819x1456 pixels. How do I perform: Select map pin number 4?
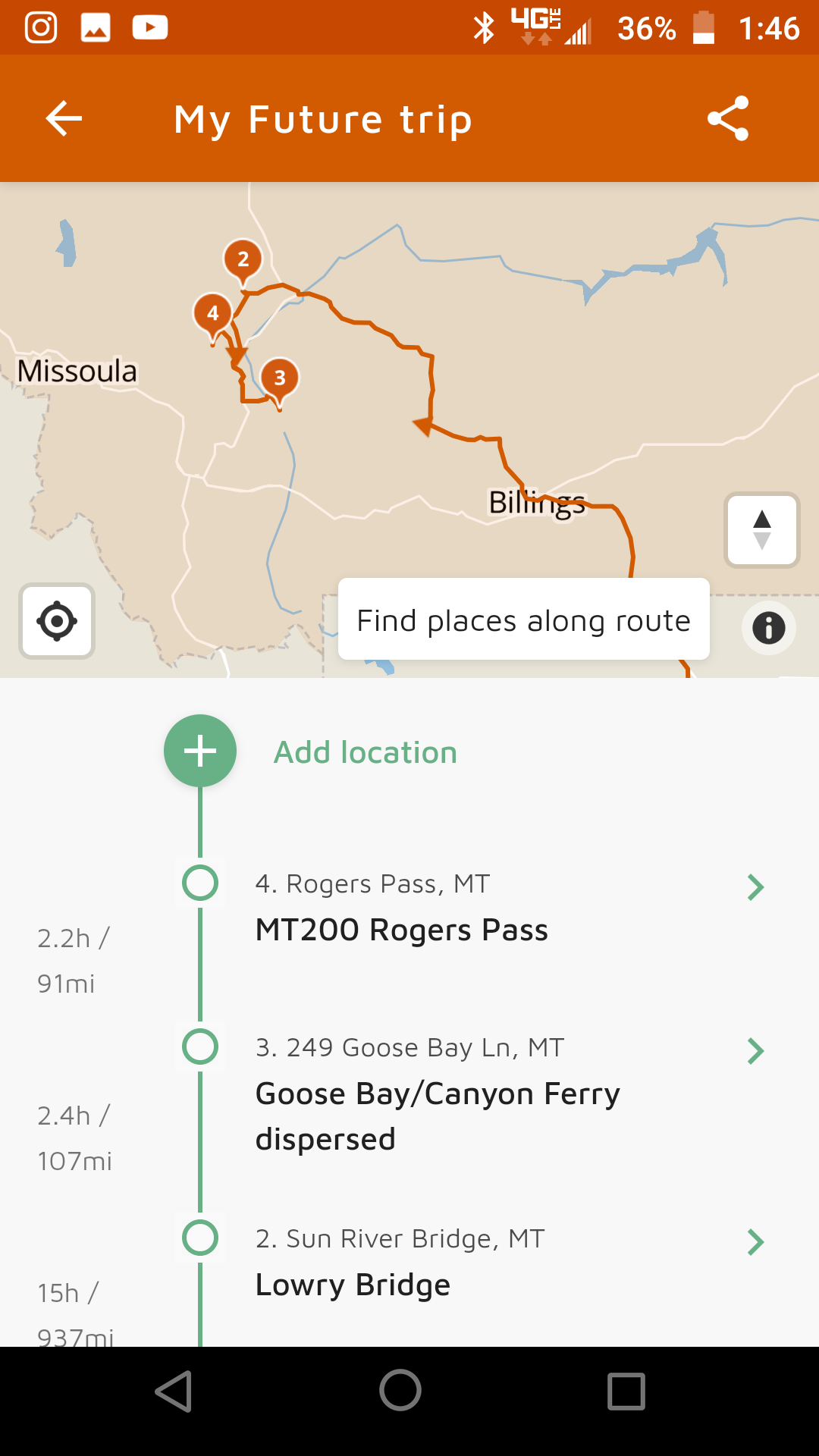pos(212,313)
